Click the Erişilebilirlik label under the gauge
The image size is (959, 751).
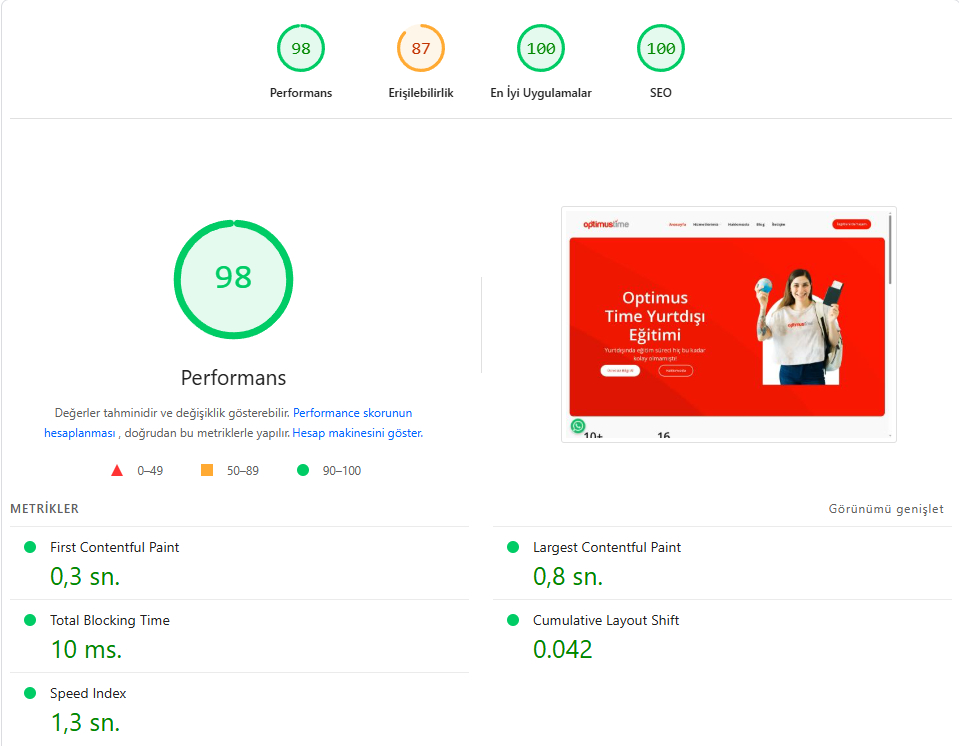tap(421, 93)
